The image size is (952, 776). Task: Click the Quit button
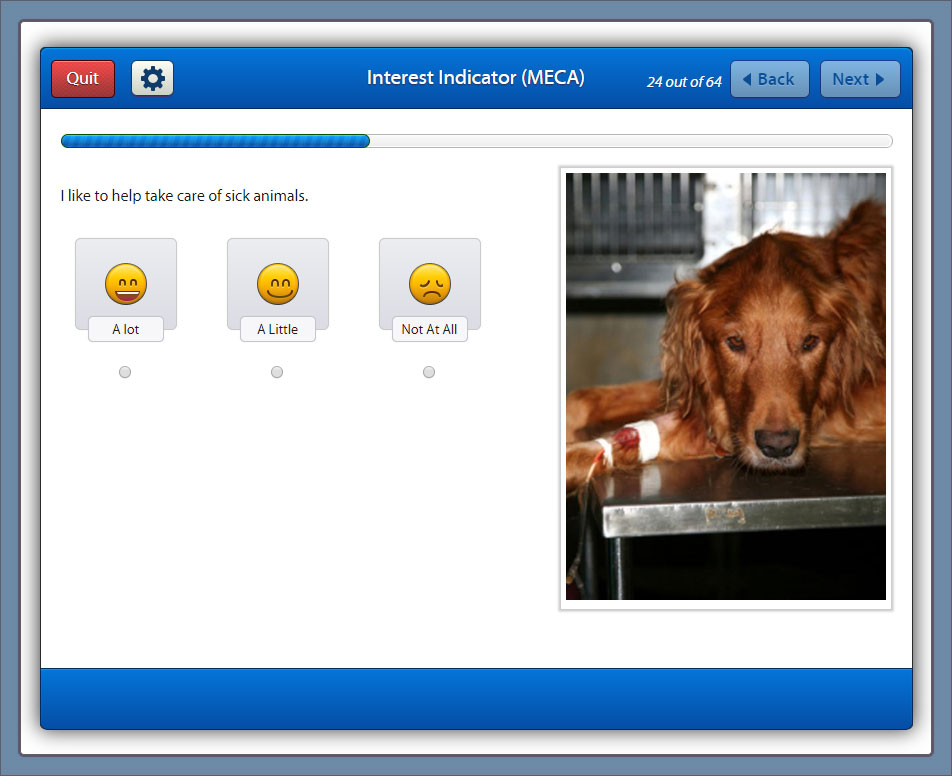[83, 79]
